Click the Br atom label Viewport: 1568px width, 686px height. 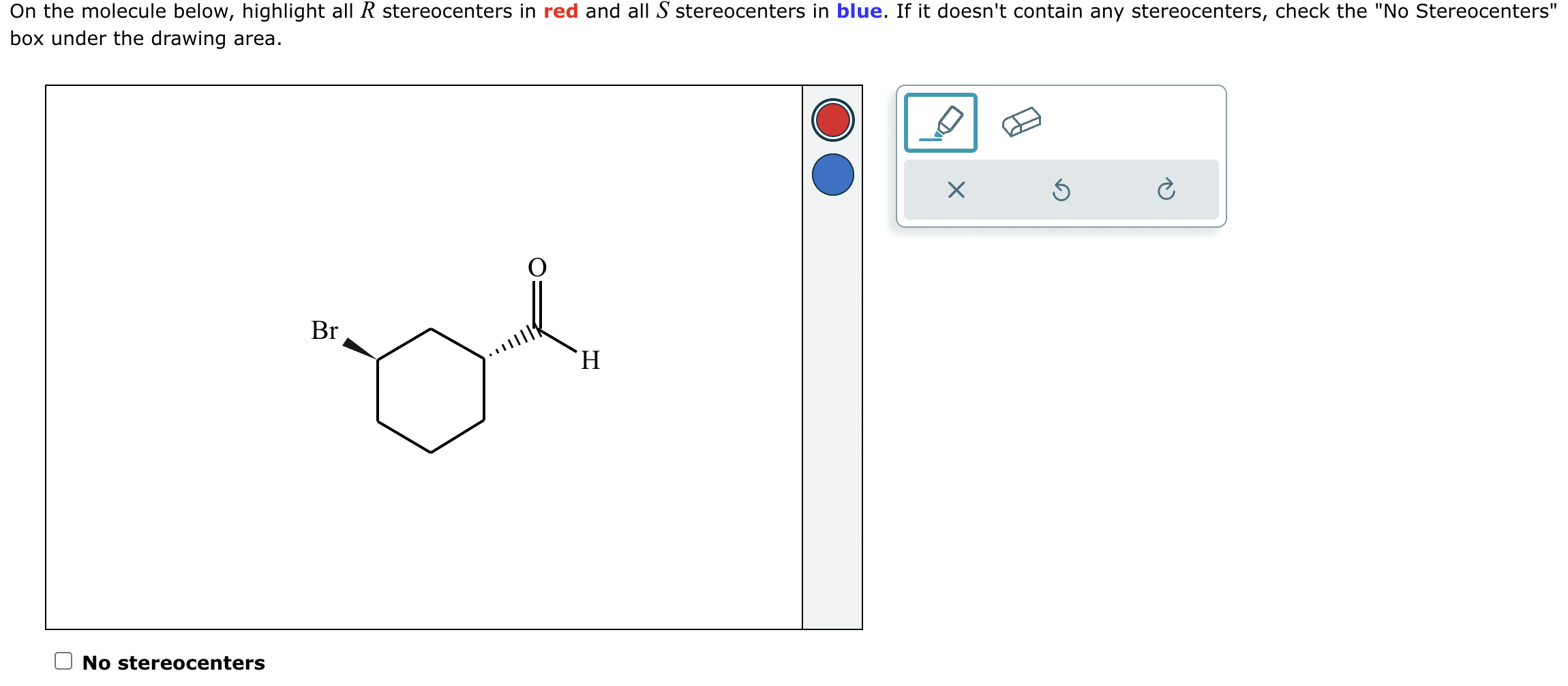[325, 331]
